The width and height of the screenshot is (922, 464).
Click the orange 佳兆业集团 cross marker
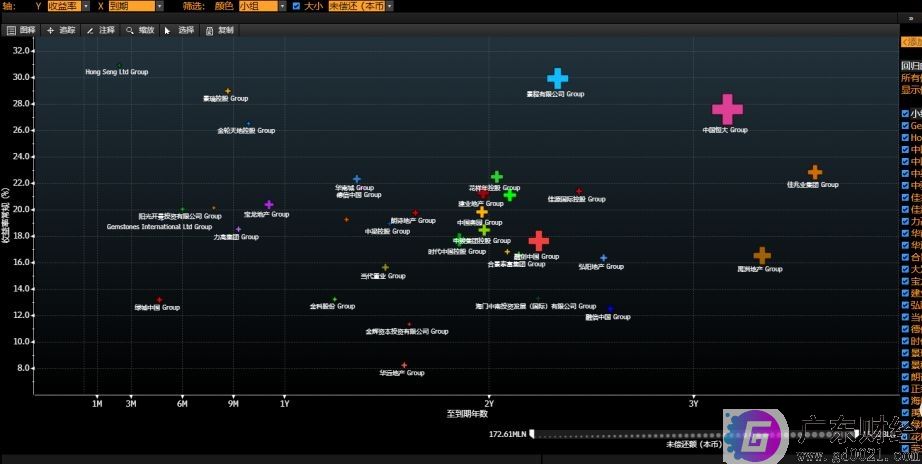click(814, 172)
